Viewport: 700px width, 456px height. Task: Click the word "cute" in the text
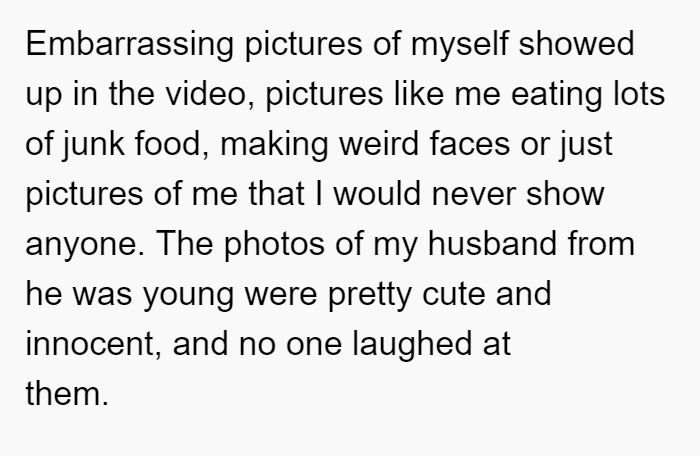click(x=453, y=293)
